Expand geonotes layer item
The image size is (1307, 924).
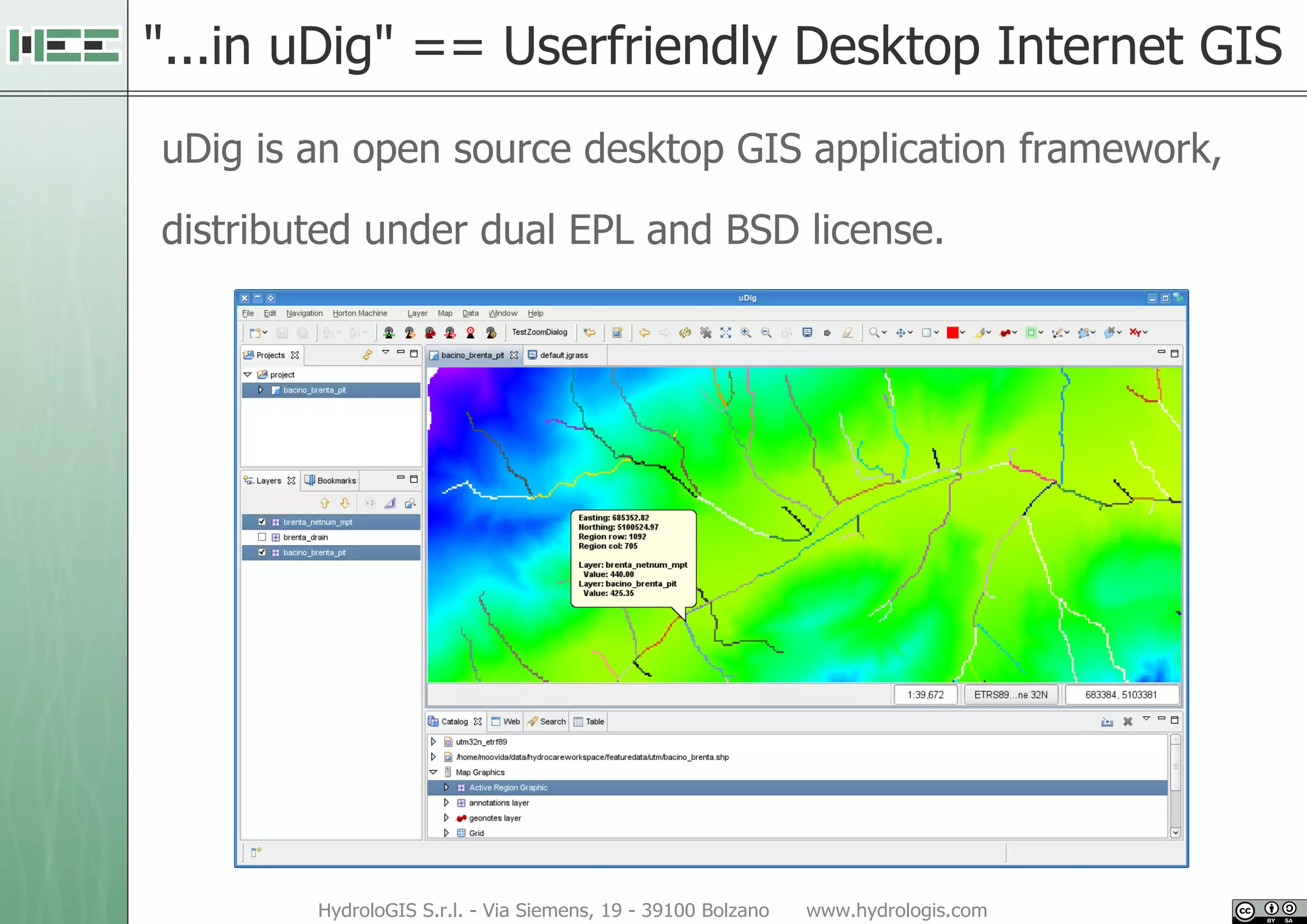tap(446, 818)
